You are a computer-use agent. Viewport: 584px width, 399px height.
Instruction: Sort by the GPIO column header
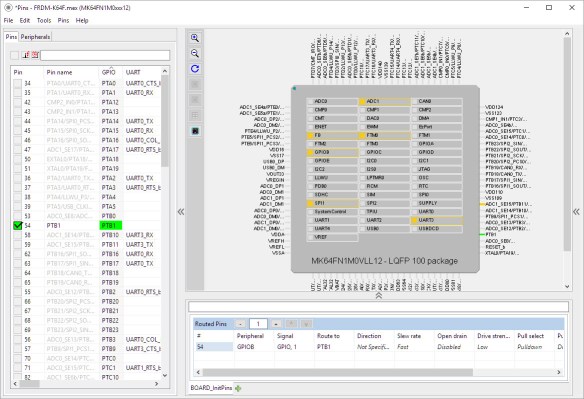coord(111,72)
